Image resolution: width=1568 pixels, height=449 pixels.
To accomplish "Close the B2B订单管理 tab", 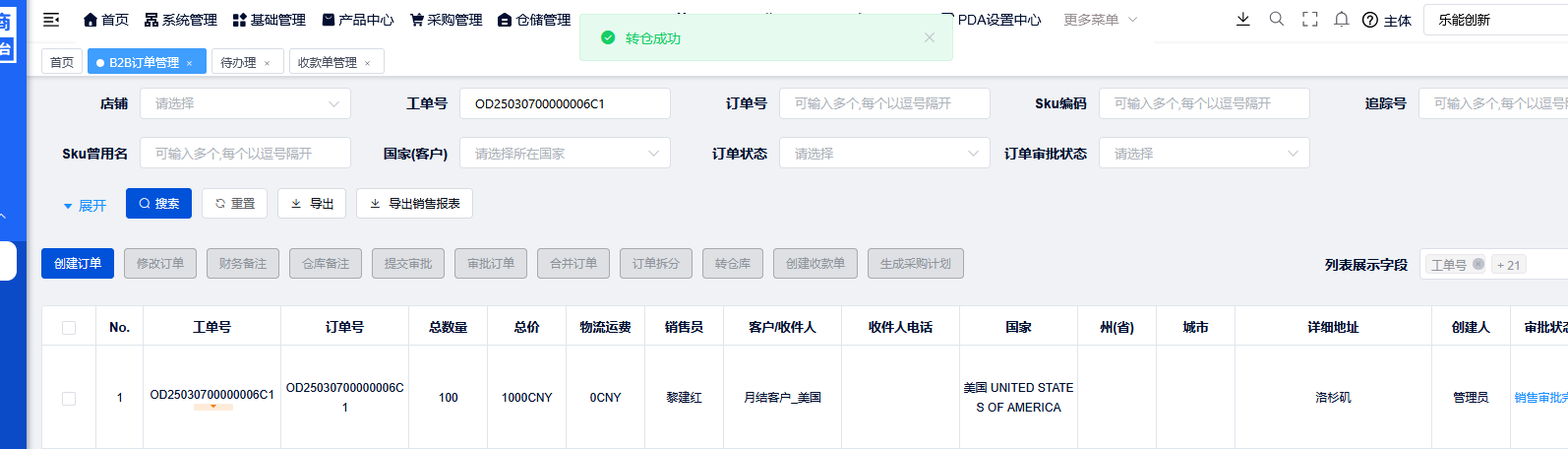I will coord(190,63).
